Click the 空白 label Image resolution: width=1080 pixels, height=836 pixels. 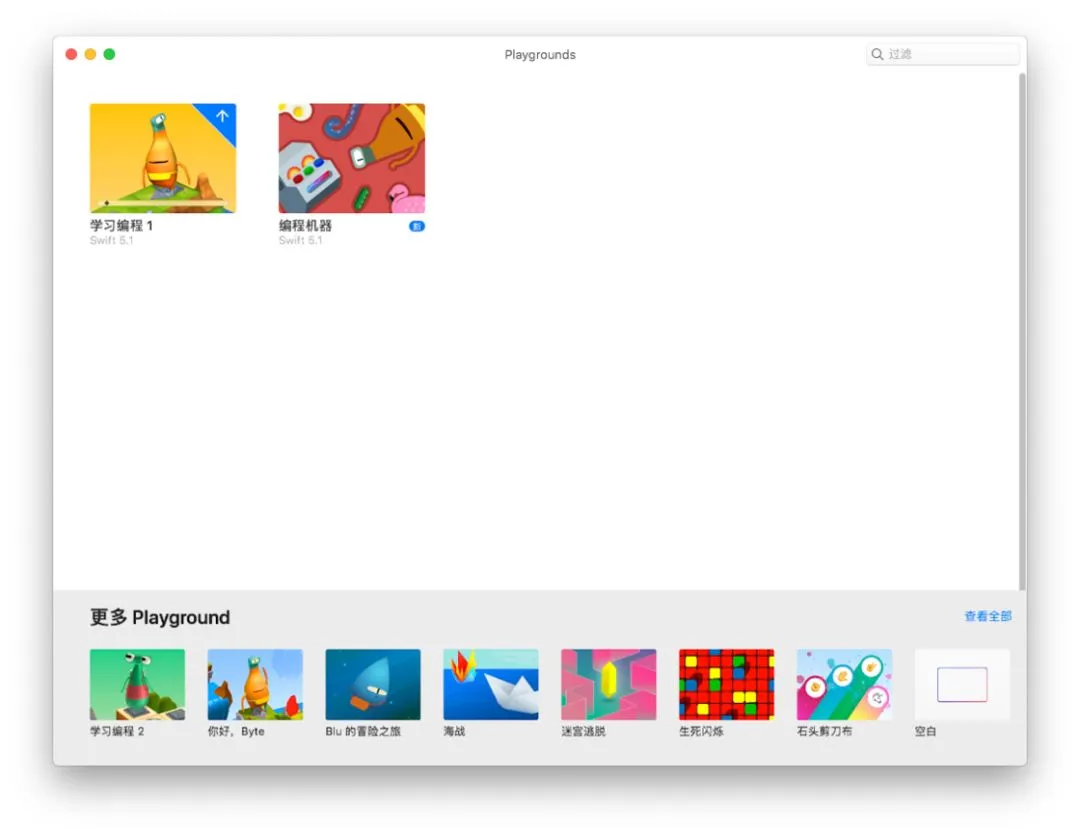(925, 731)
